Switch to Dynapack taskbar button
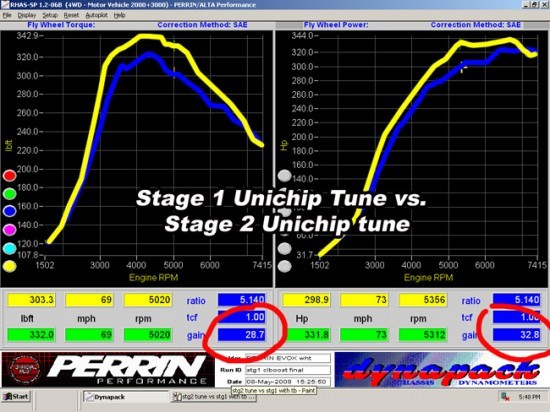Image resolution: width=550 pixels, height=412 pixels. click(126, 397)
